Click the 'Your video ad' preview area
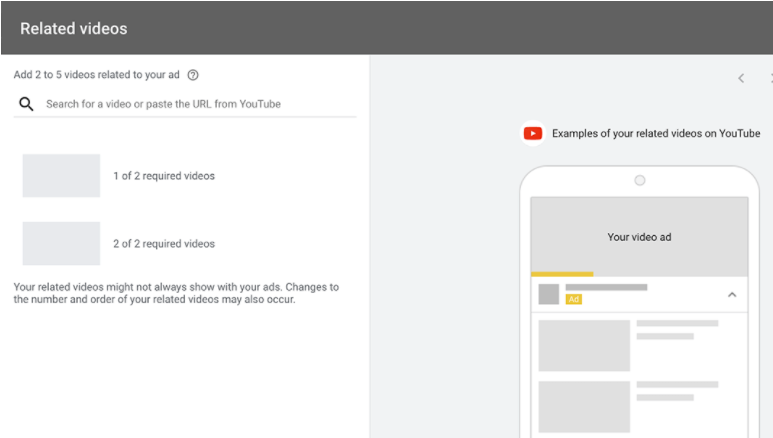This screenshot has width=773, height=438. (639, 237)
